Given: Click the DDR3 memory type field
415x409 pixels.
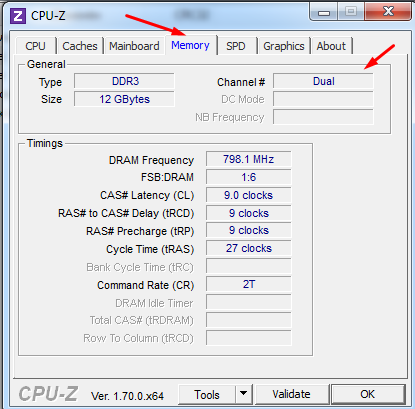Looking at the screenshot, I should pyautogui.click(x=124, y=81).
